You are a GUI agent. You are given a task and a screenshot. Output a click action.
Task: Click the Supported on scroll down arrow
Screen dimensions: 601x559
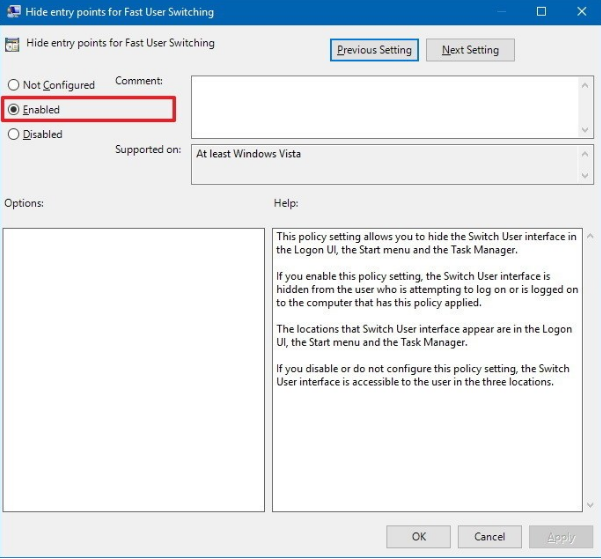point(585,176)
